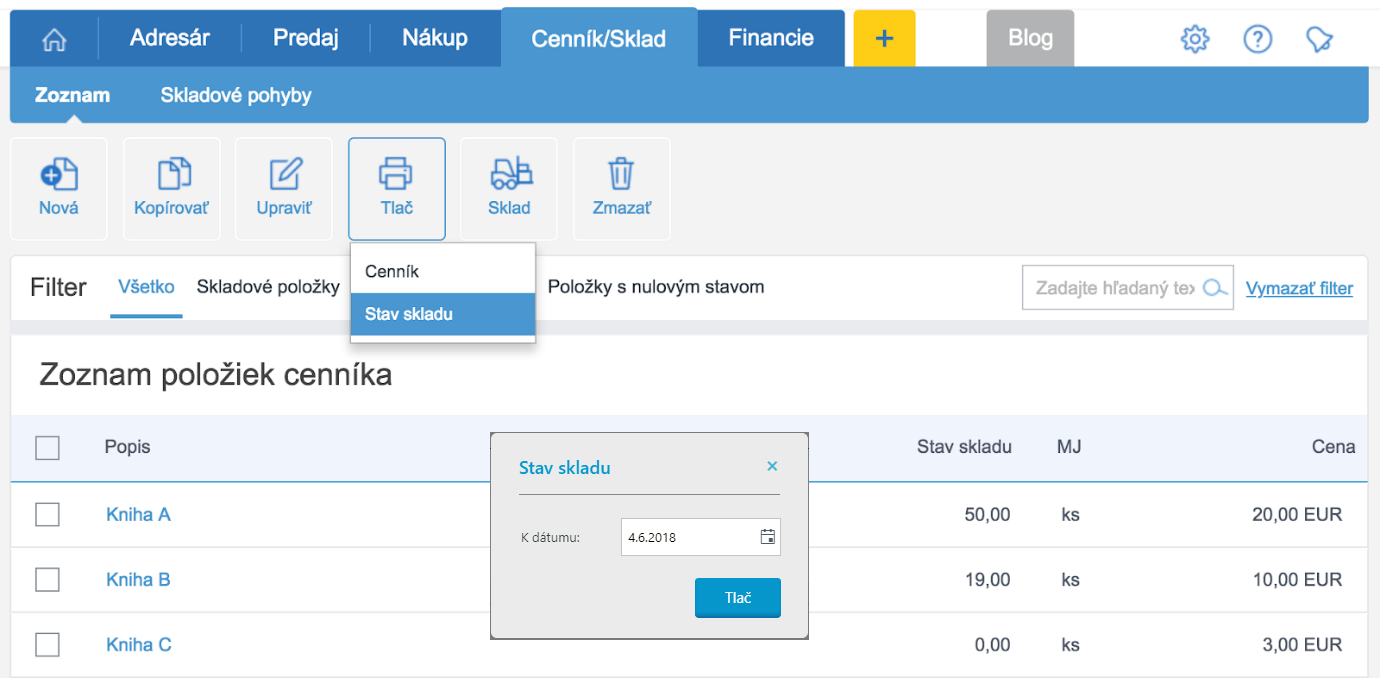This screenshot has width=1380, height=678.
Task: Open calendar picker in K dátumu field
Action: coord(768,537)
